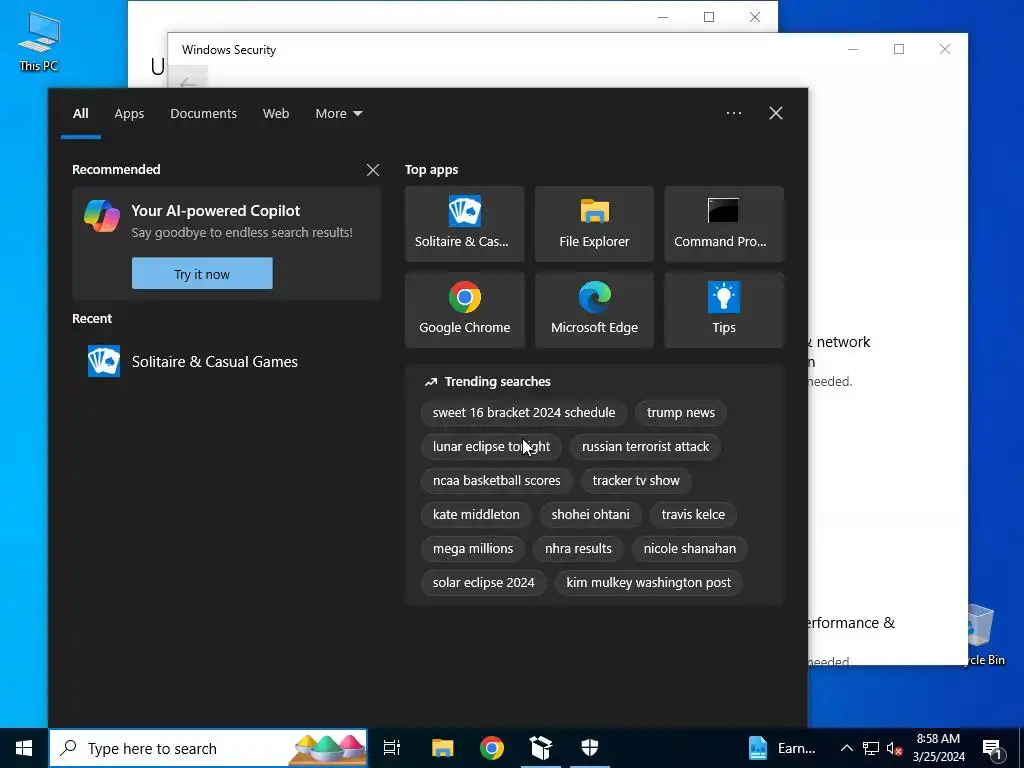1024x768 pixels.
Task: Open File Explorer from the taskbar
Action: (x=442, y=748)
